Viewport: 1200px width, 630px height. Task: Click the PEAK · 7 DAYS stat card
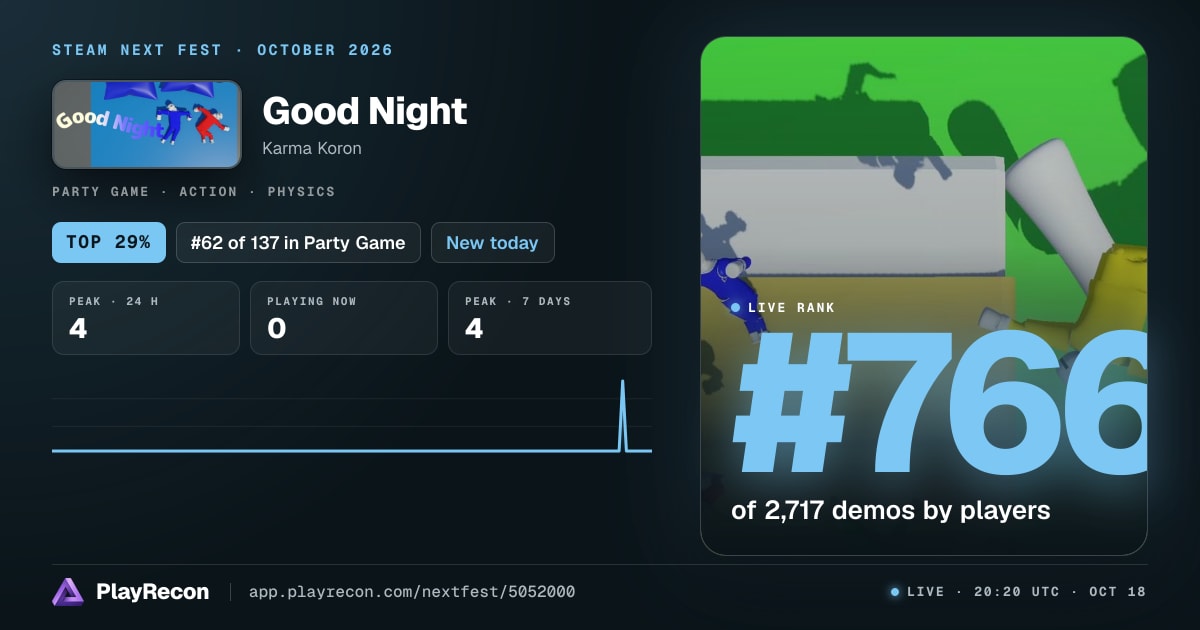[550, 318]
